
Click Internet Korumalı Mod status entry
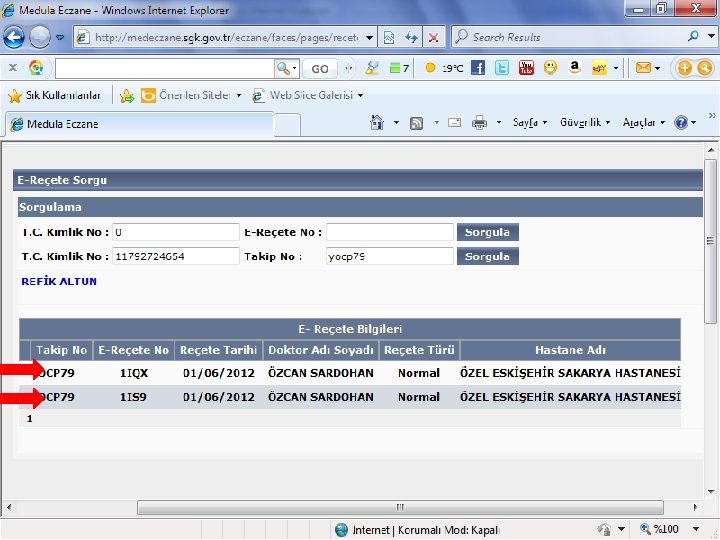[x=417, y=530]
